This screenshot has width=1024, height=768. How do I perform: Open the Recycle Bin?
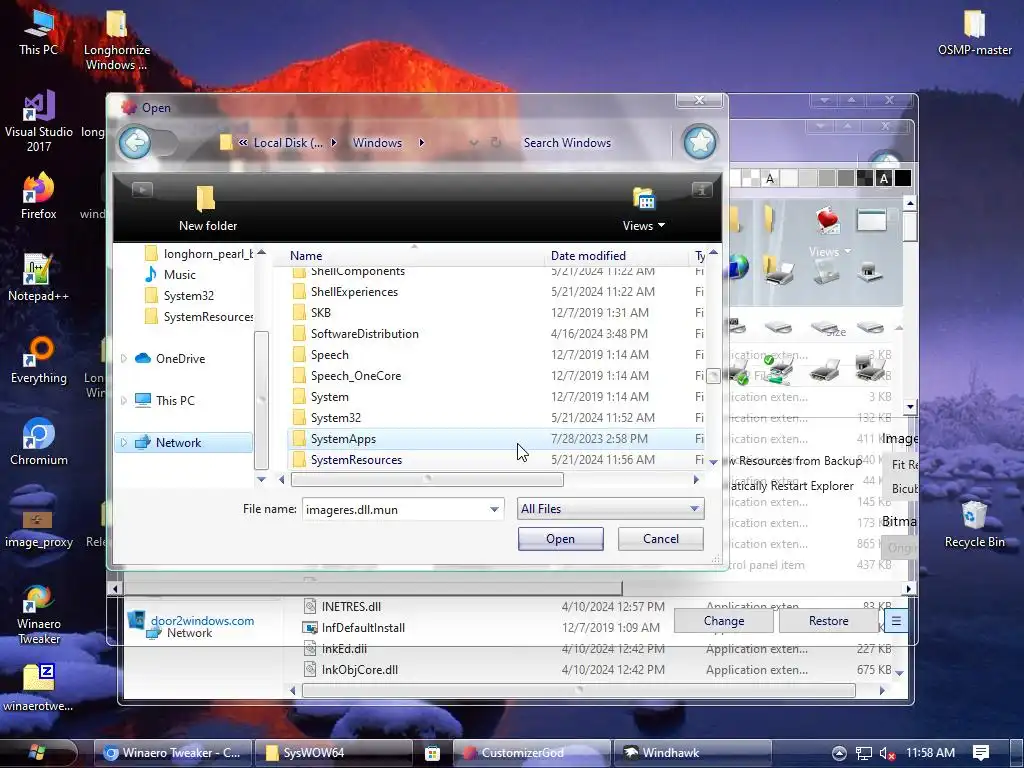coord(974,524)
